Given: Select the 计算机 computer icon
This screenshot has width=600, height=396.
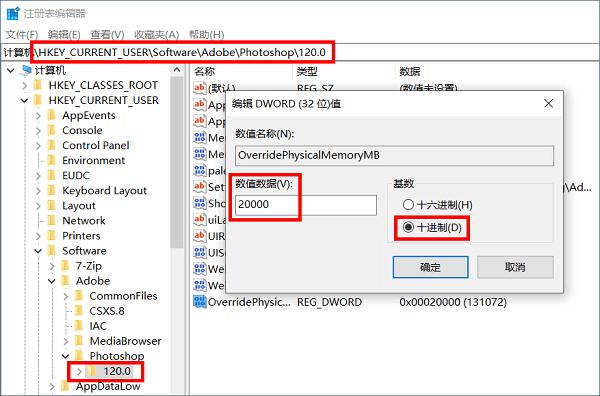Looking at the screenshot, I should [x=26, y=70].
